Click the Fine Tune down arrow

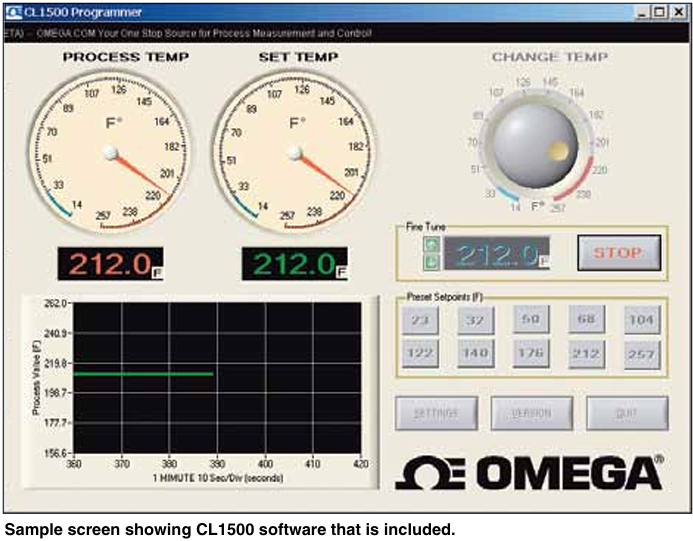[x=431, y=261]
